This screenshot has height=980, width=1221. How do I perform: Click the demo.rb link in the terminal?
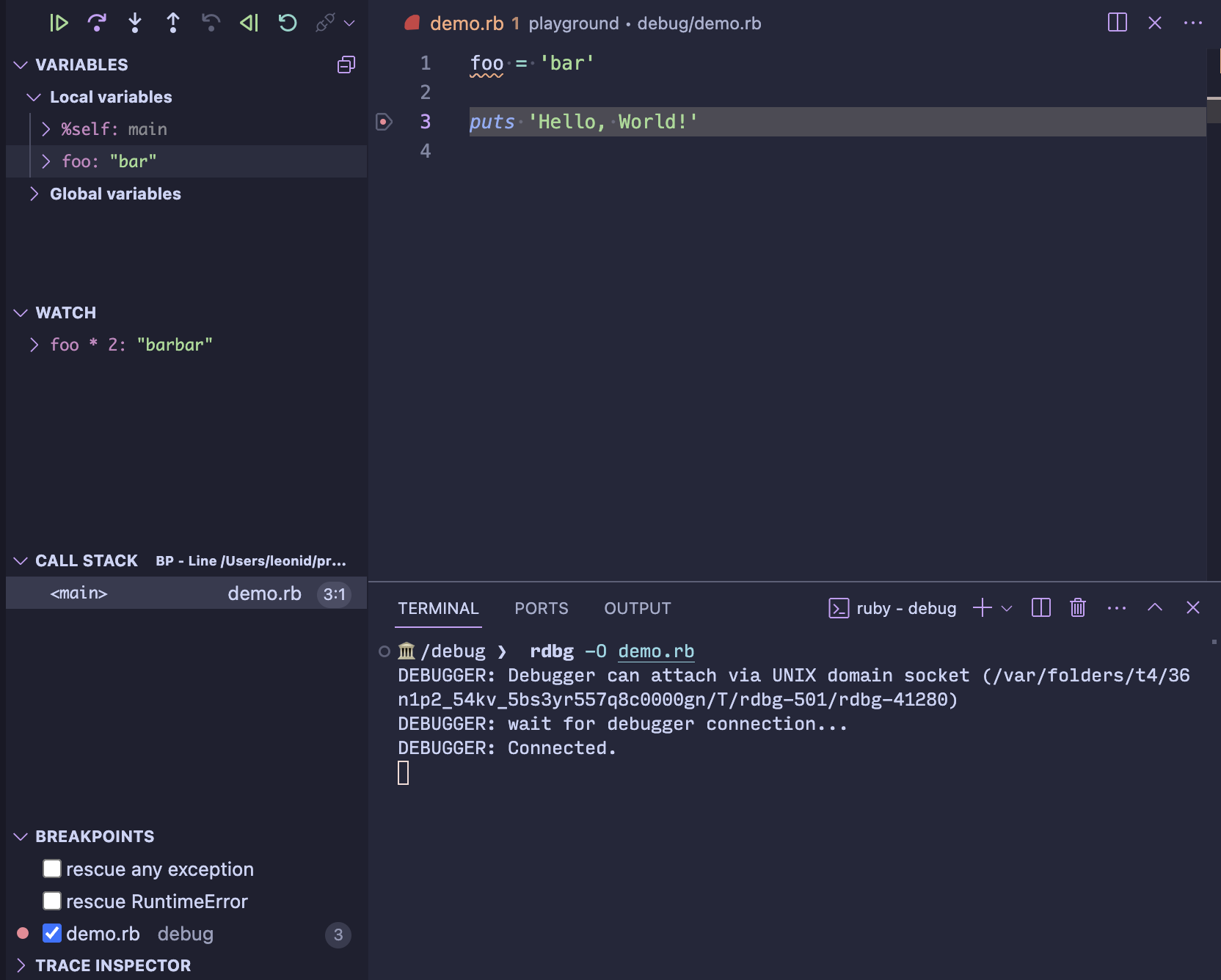[x=656, y=651]
